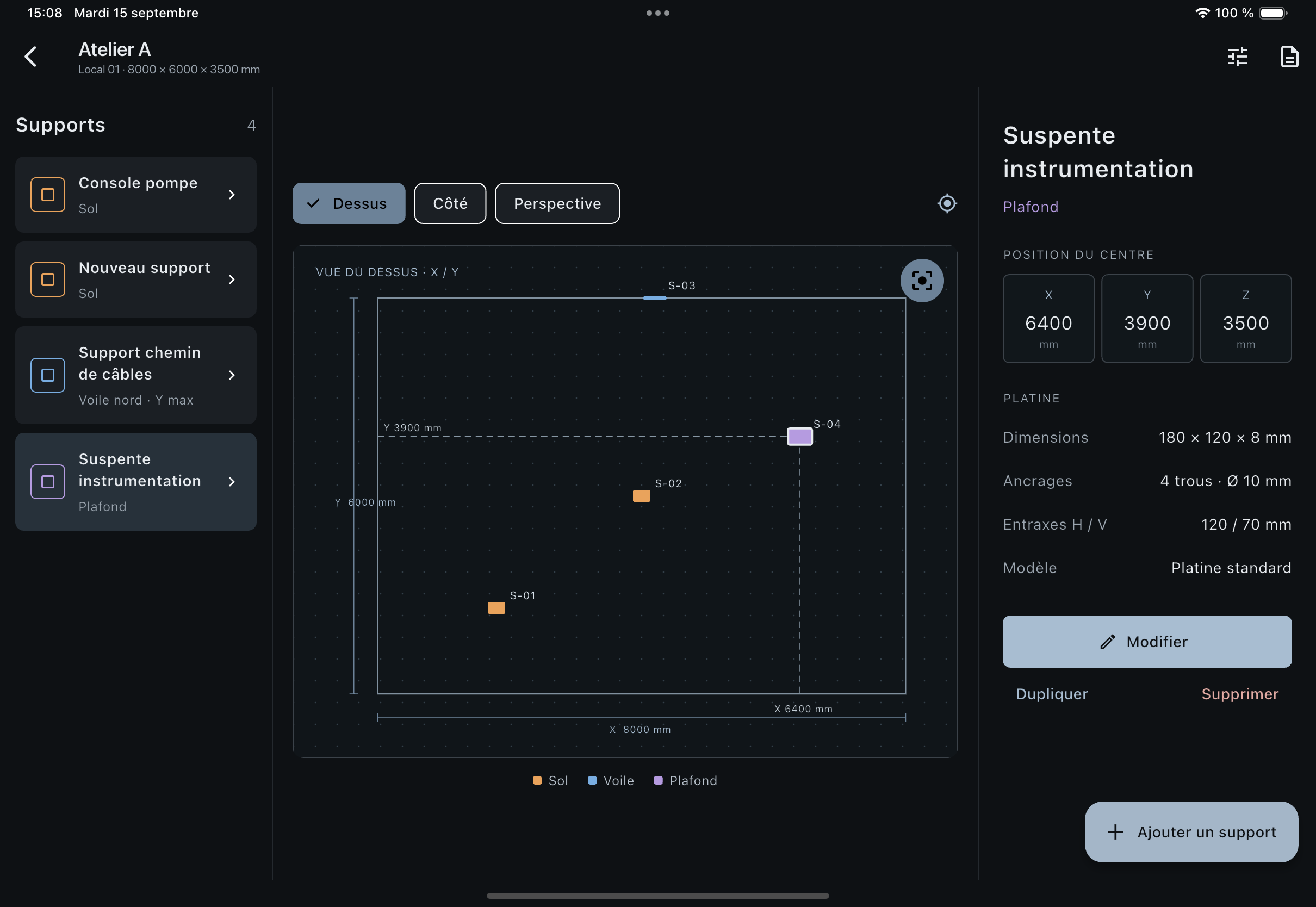Expand Nouveau support chevron

231,279
